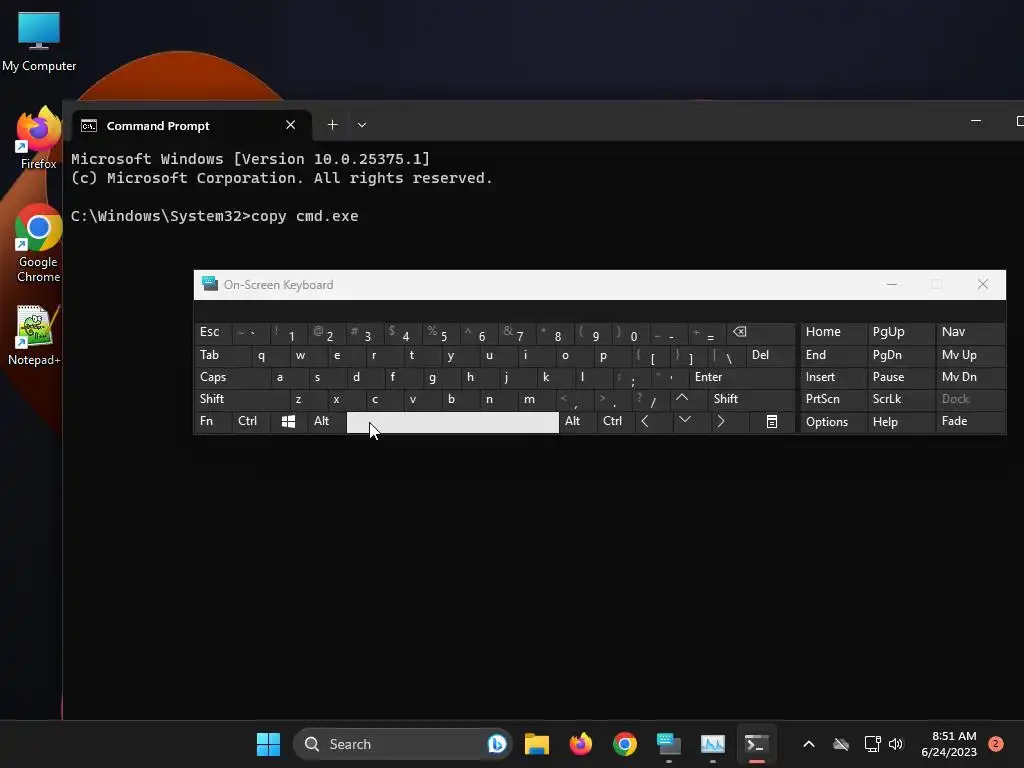Switch to On-Screen Keyboard taskbar icon
The height and width of the screenshot is (768, 1024).
[x=669, y=744]
